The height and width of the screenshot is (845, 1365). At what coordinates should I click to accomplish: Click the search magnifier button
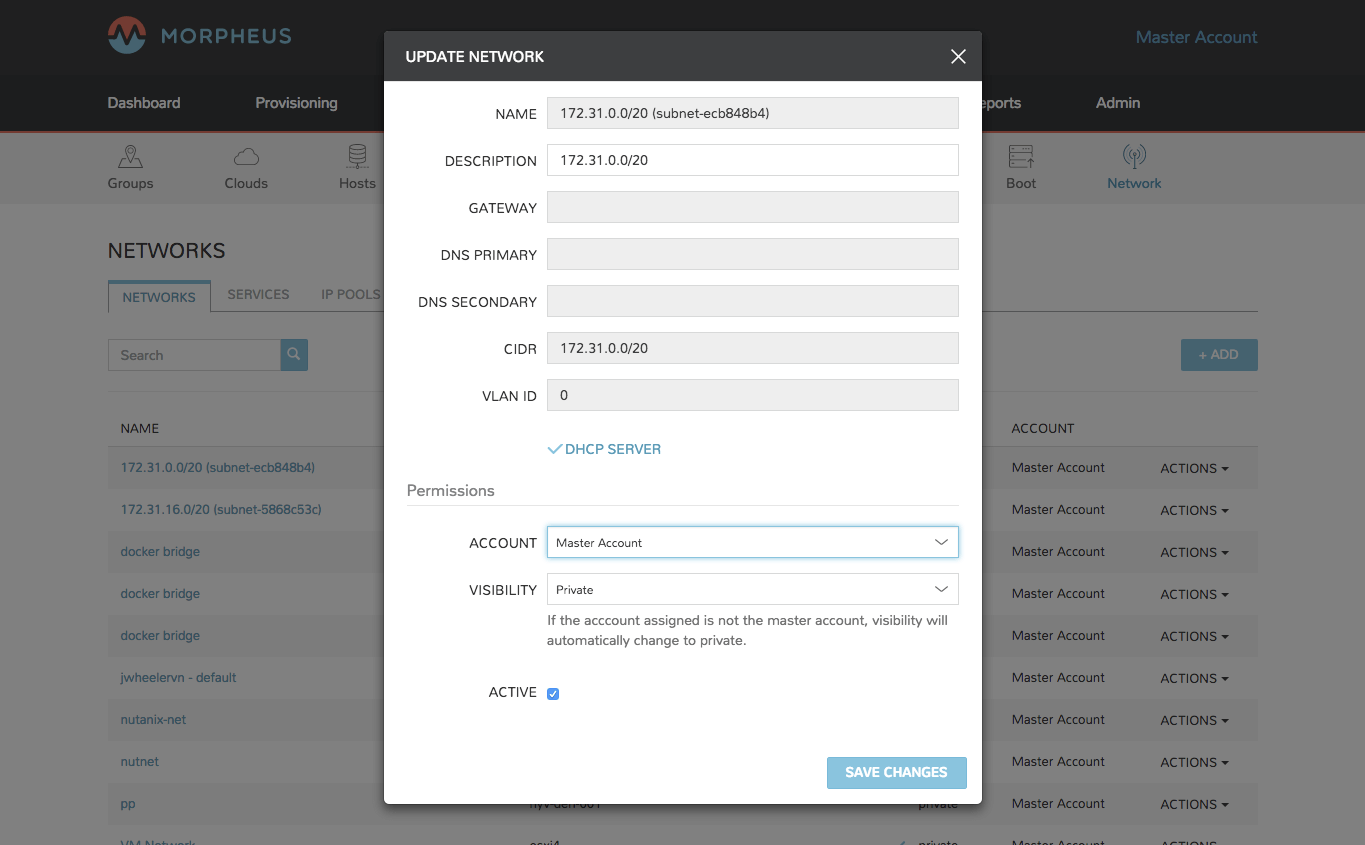[294, 355]
